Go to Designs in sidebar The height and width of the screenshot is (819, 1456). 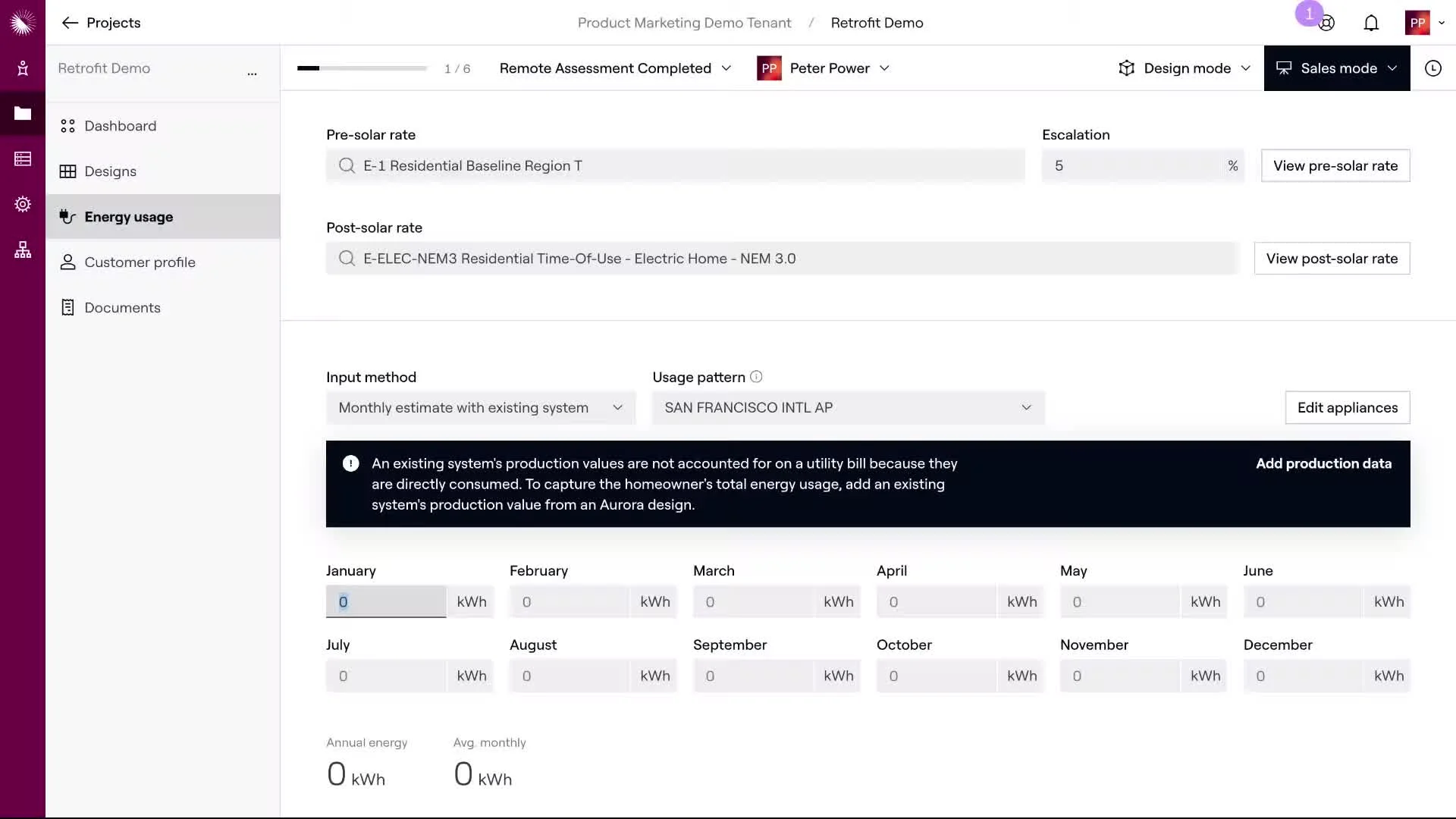point(110,171)
